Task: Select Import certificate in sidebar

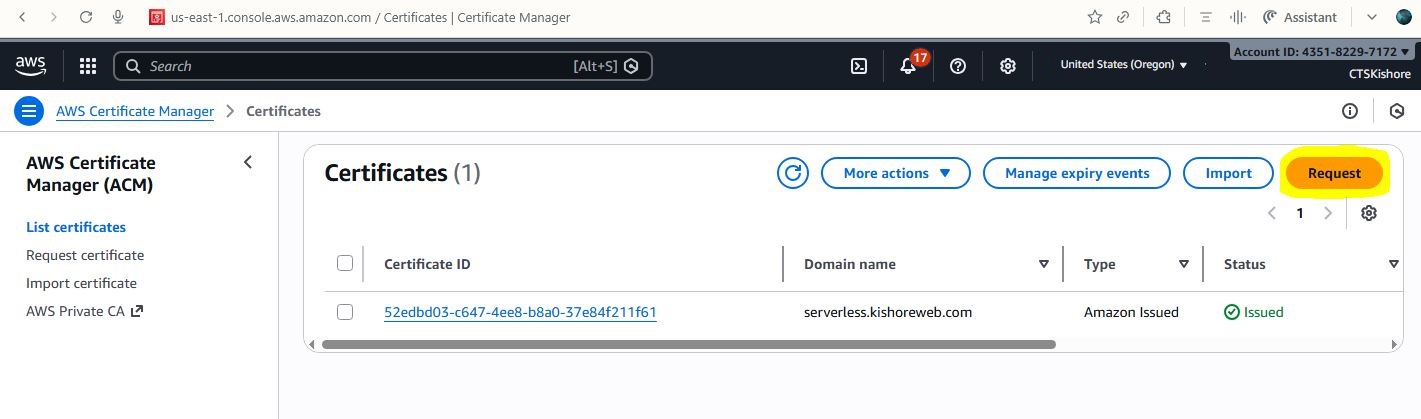Action: pyautogui.click(x=81, y=283)
